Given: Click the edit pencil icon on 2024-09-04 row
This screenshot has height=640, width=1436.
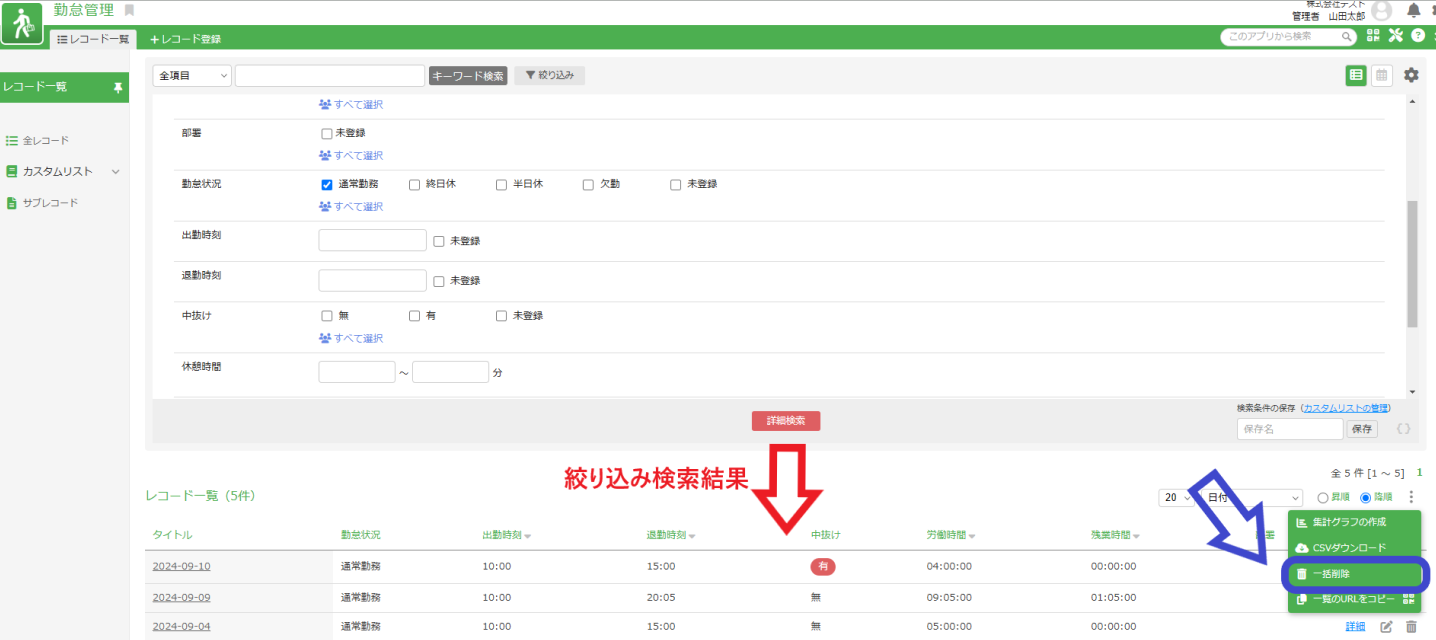Looking at the screenshot, I should (x=1386, y=627).
